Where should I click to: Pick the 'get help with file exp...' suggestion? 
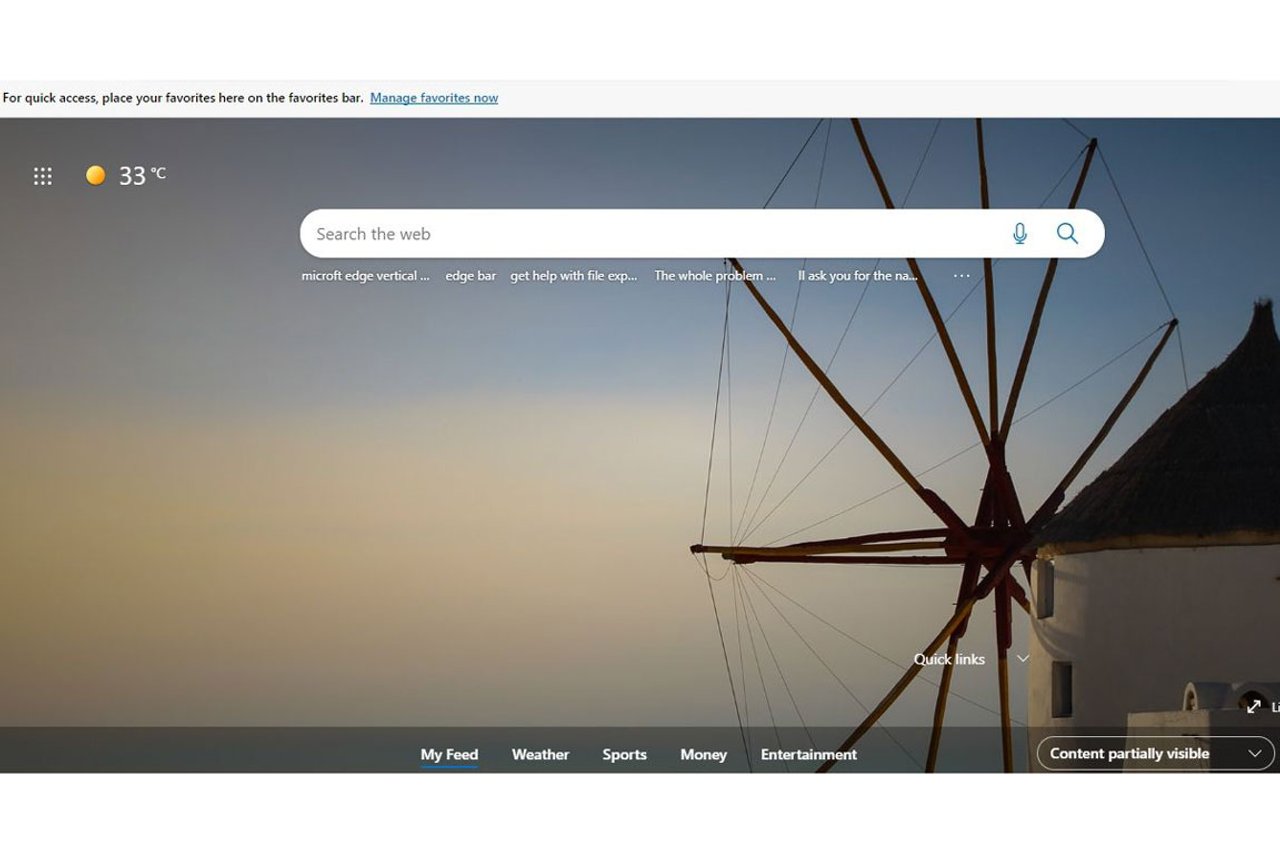point(573,276)
